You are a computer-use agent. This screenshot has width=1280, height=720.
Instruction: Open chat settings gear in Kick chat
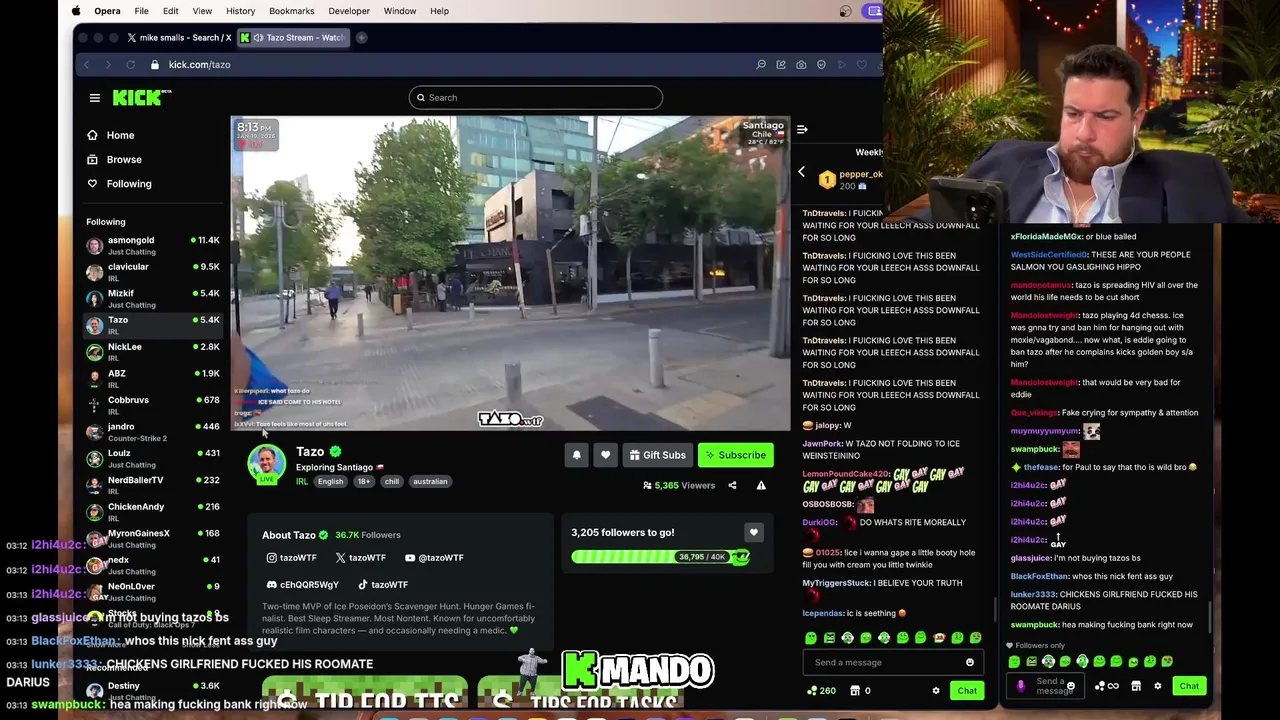pos(936,691)
